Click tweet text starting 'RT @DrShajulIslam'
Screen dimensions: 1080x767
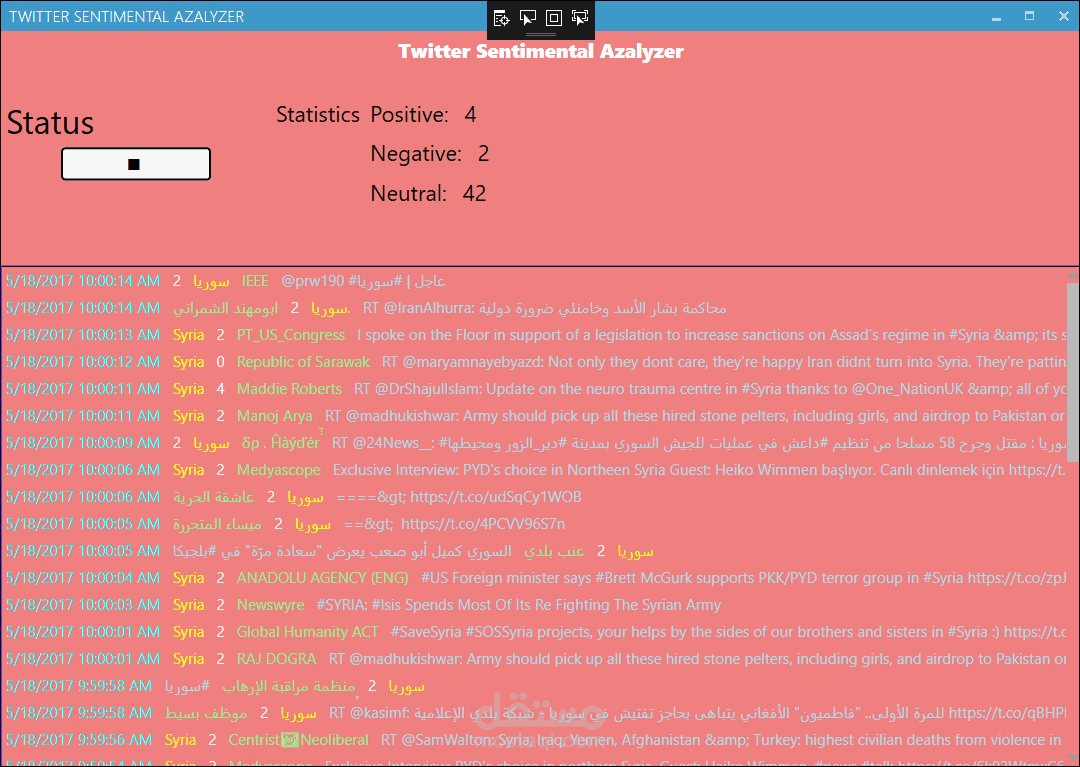(x=710, y=389)
